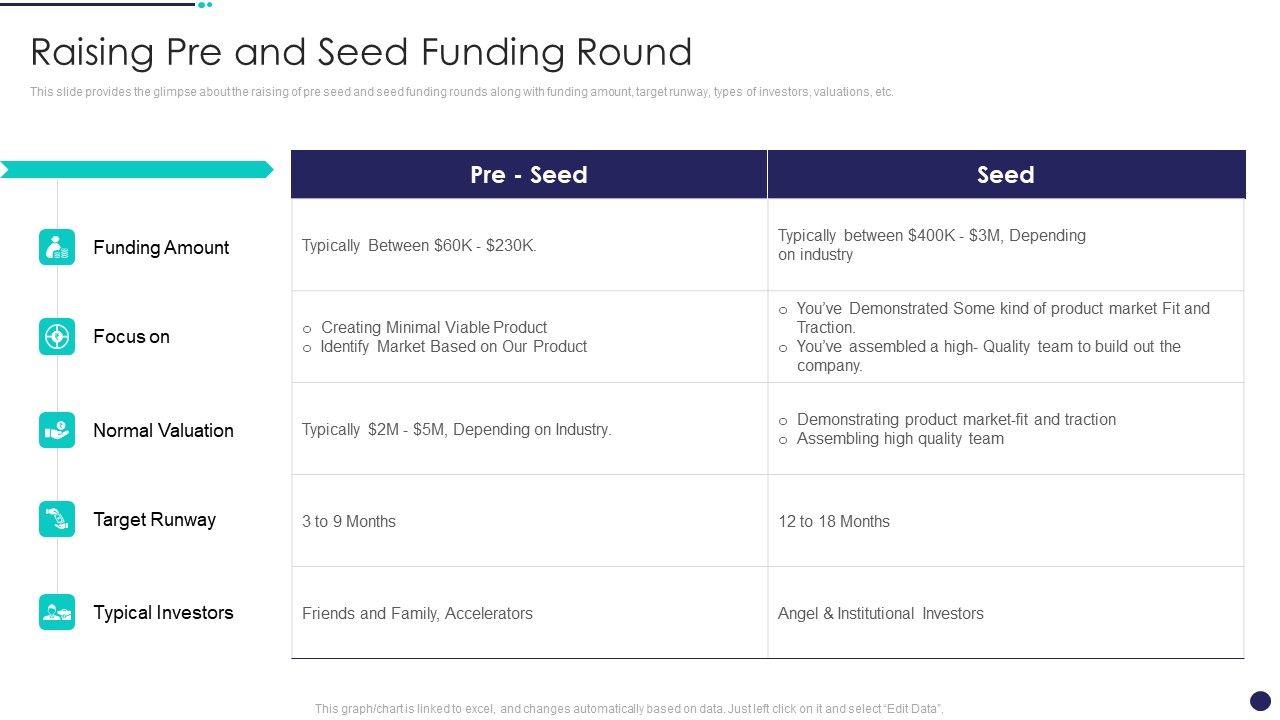Click the 'Friends and Family, Accelerators' cell
Image resolution: width=1280 pixels, height=720 pixels.
[x=417, y=613]
